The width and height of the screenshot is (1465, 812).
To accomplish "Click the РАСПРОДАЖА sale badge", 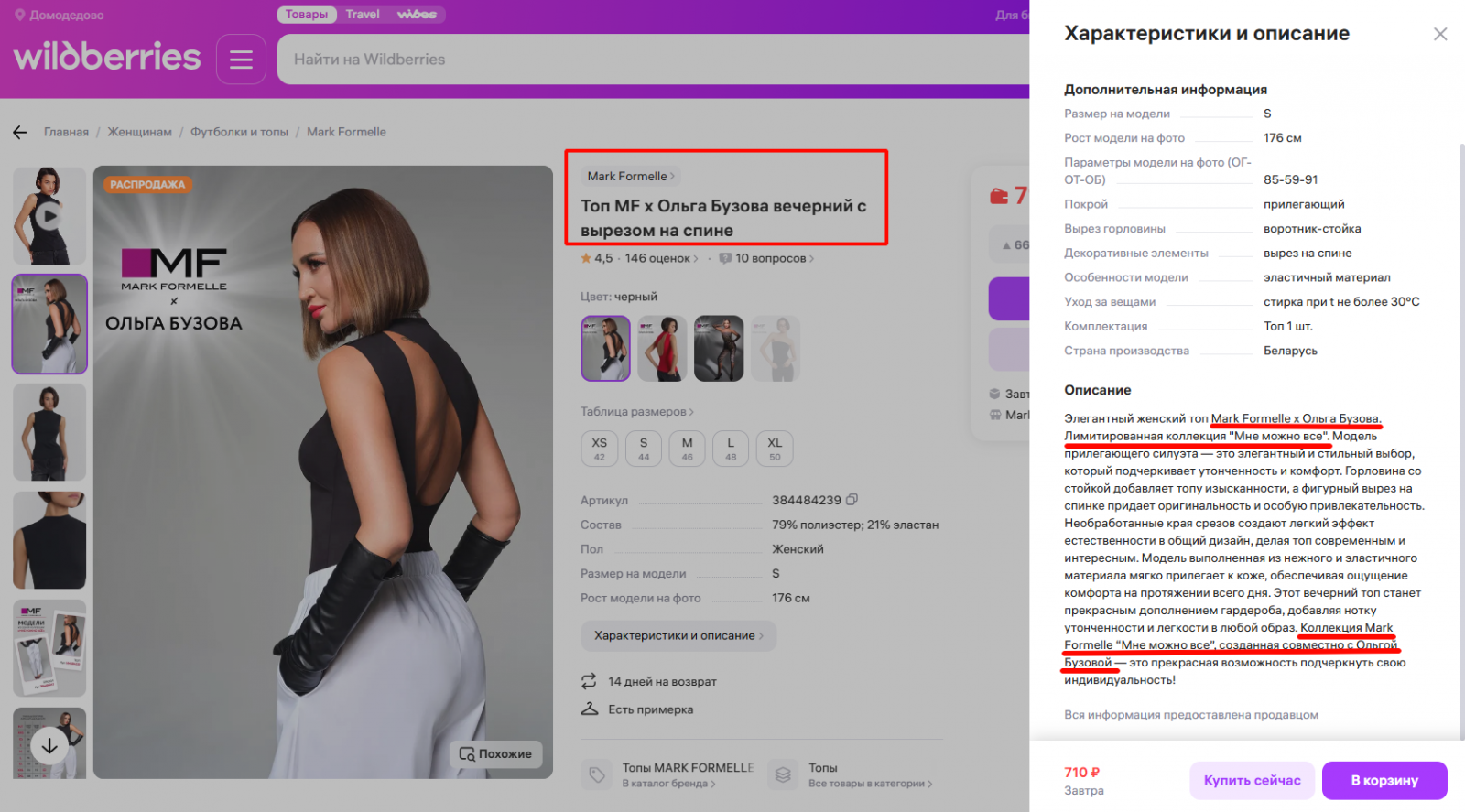I will coord(147,185).
